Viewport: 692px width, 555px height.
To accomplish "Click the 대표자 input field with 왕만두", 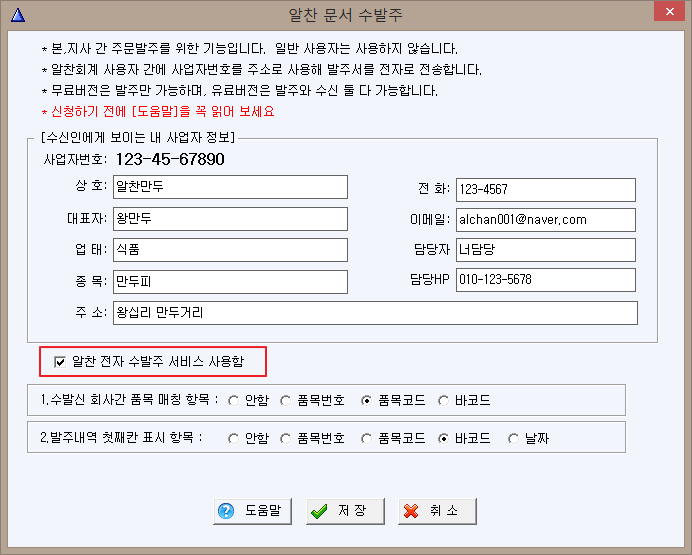I will pyautogui.click(x=230, y=219).
